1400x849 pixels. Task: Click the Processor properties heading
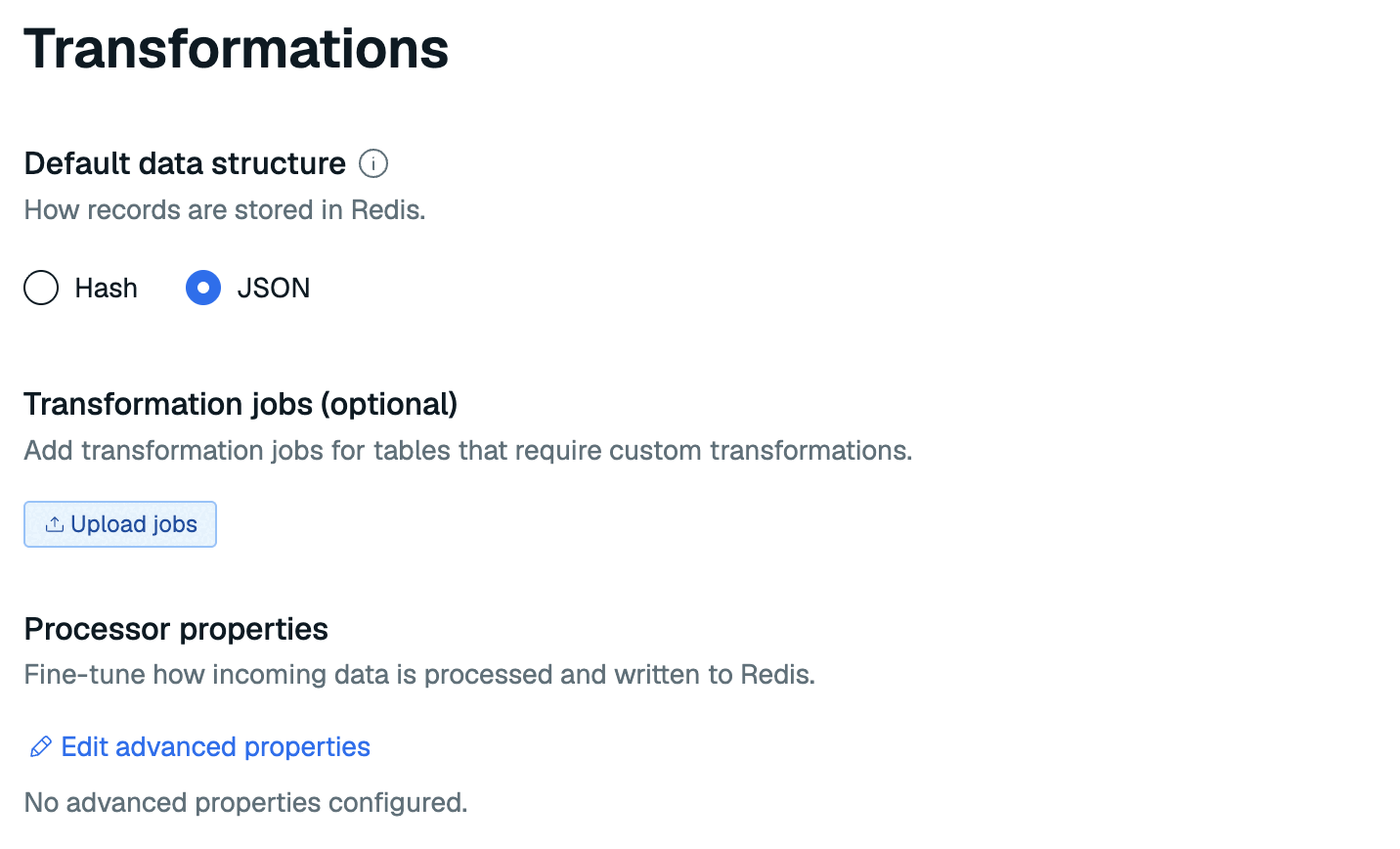176,629
